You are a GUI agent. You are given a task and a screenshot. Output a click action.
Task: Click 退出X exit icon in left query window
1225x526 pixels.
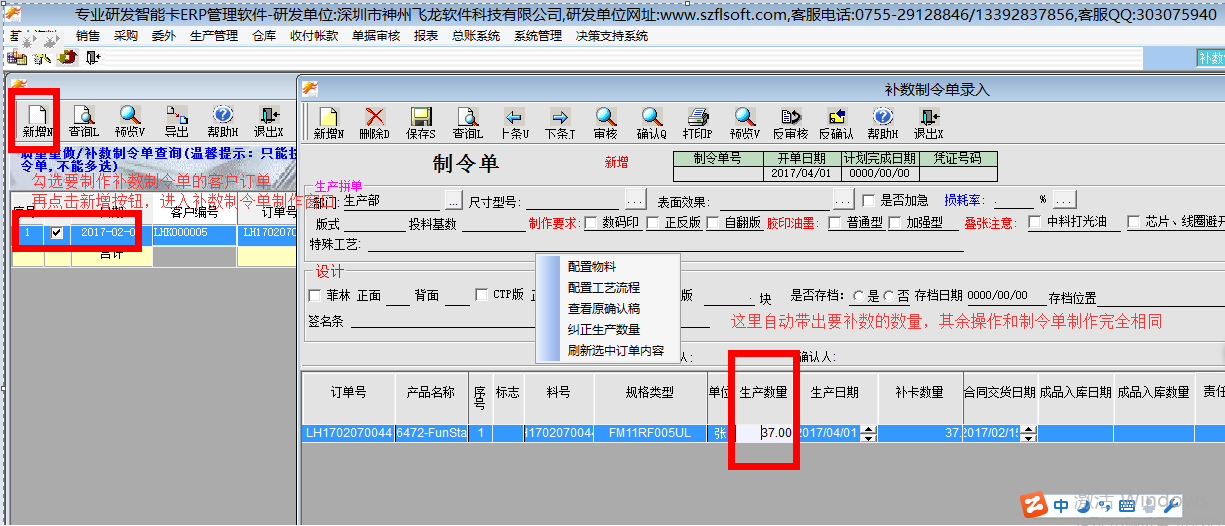click(x=269, y=122)
